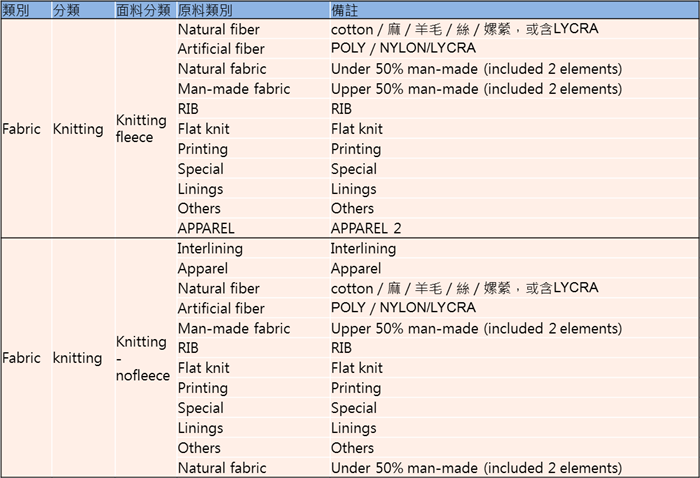
Task: Select capitalized "Knitting" in the 分類 column
Action: (78, 128)
